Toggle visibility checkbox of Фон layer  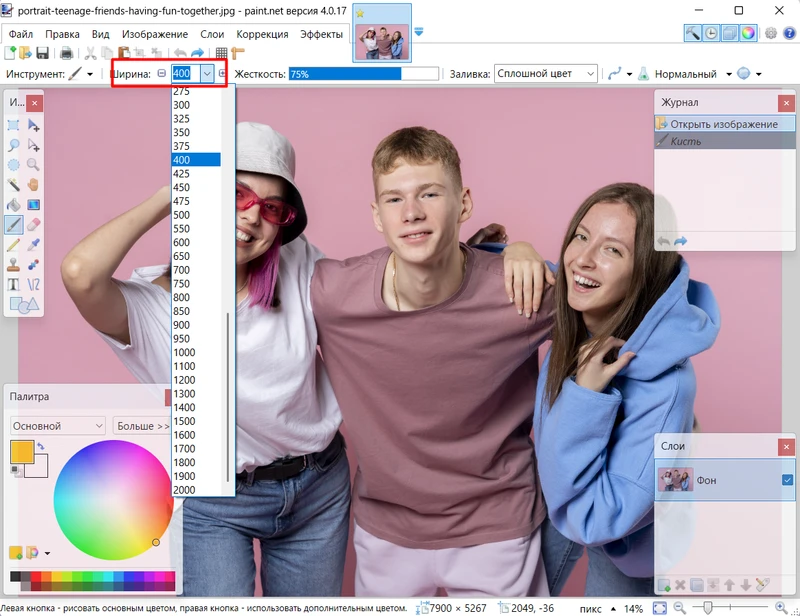[x=787, y=480]
